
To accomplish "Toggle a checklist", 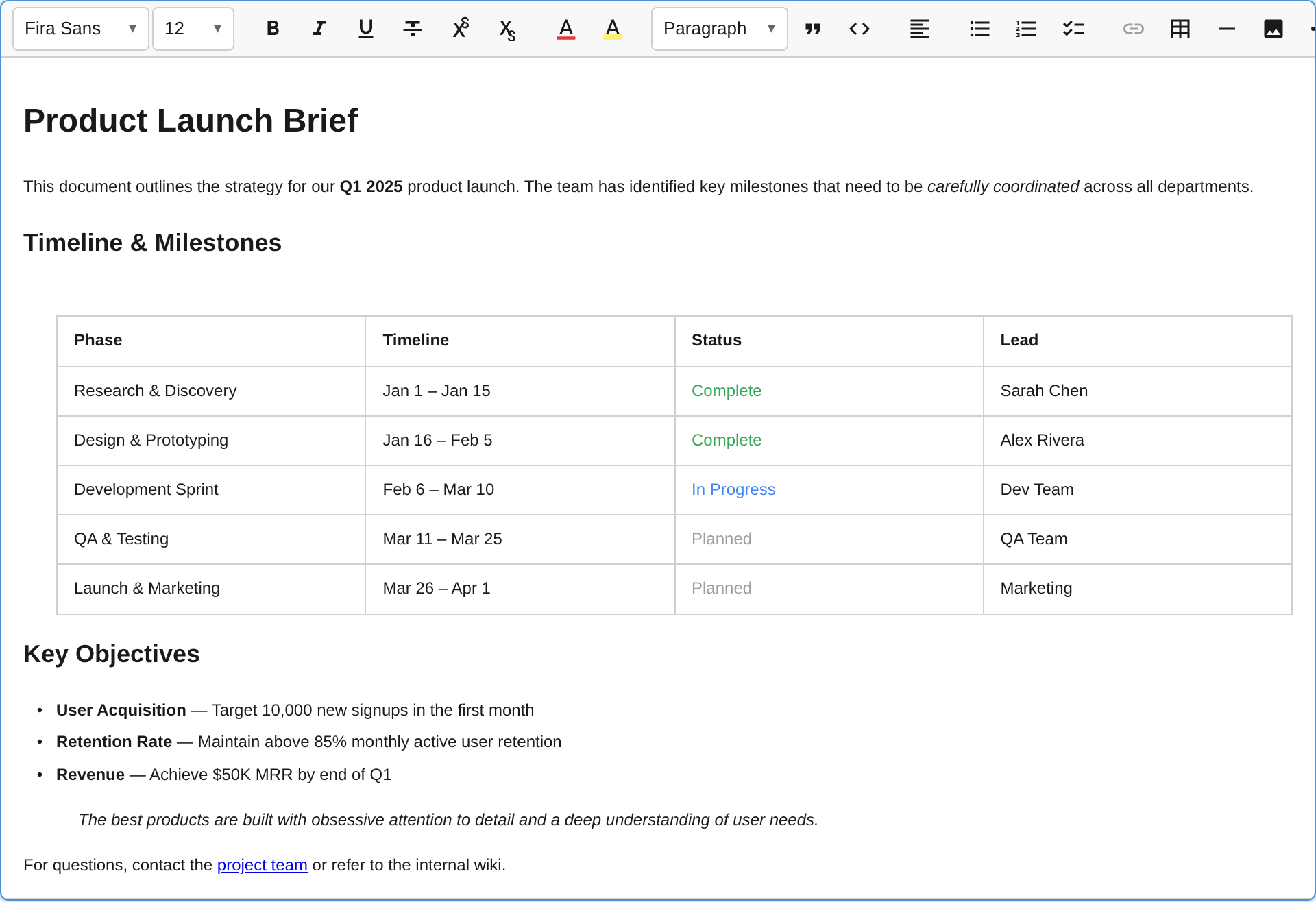I will click(1073, 28).
